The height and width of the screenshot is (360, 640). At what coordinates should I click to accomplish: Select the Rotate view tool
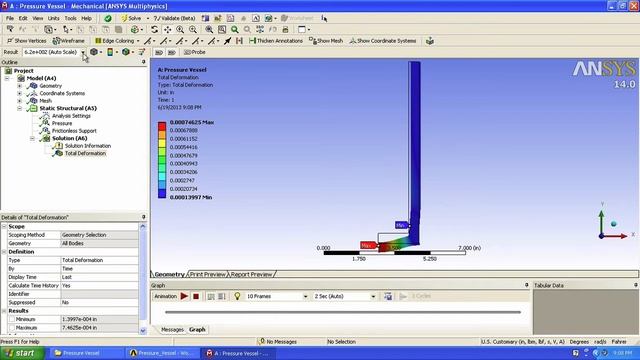click(x=154, y=29)
